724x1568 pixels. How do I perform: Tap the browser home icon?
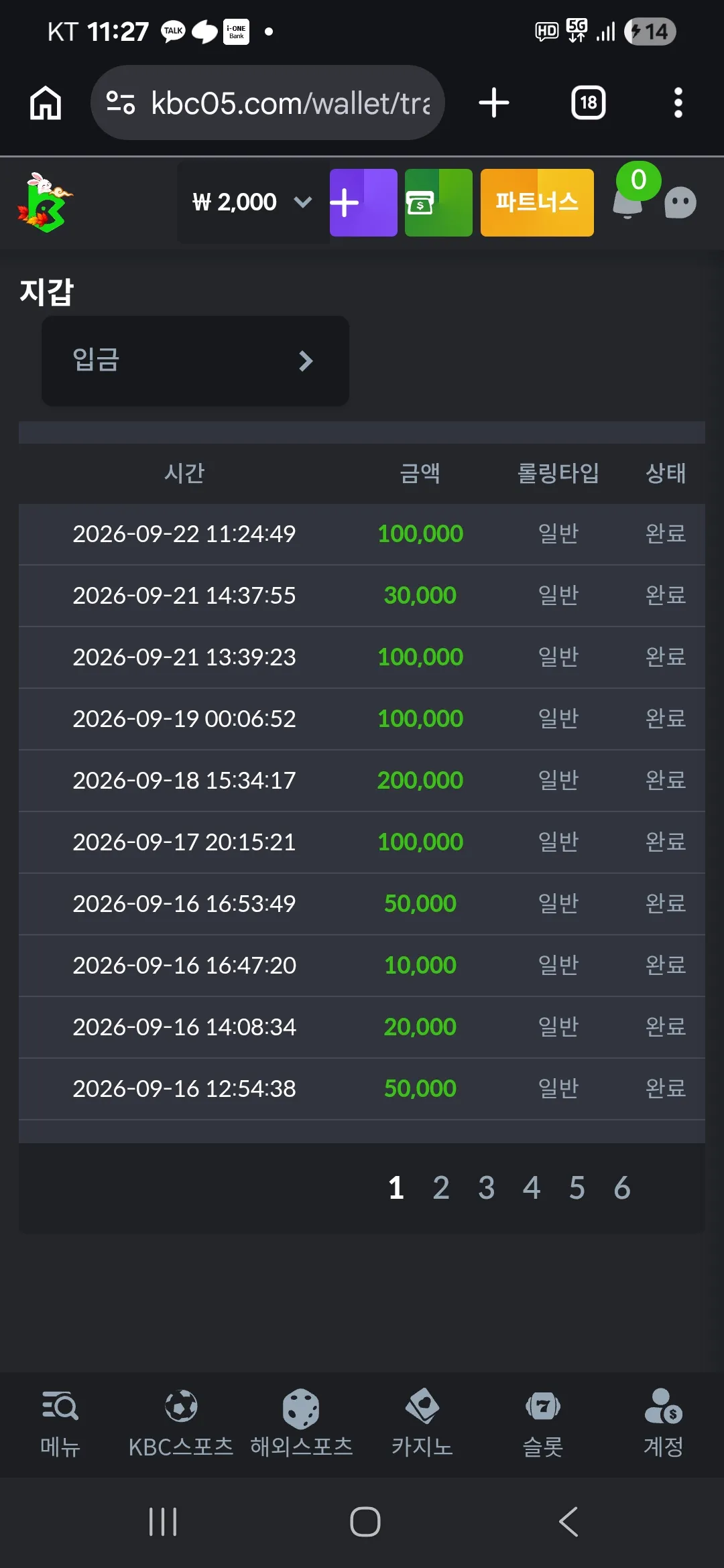tap(46, 103)
